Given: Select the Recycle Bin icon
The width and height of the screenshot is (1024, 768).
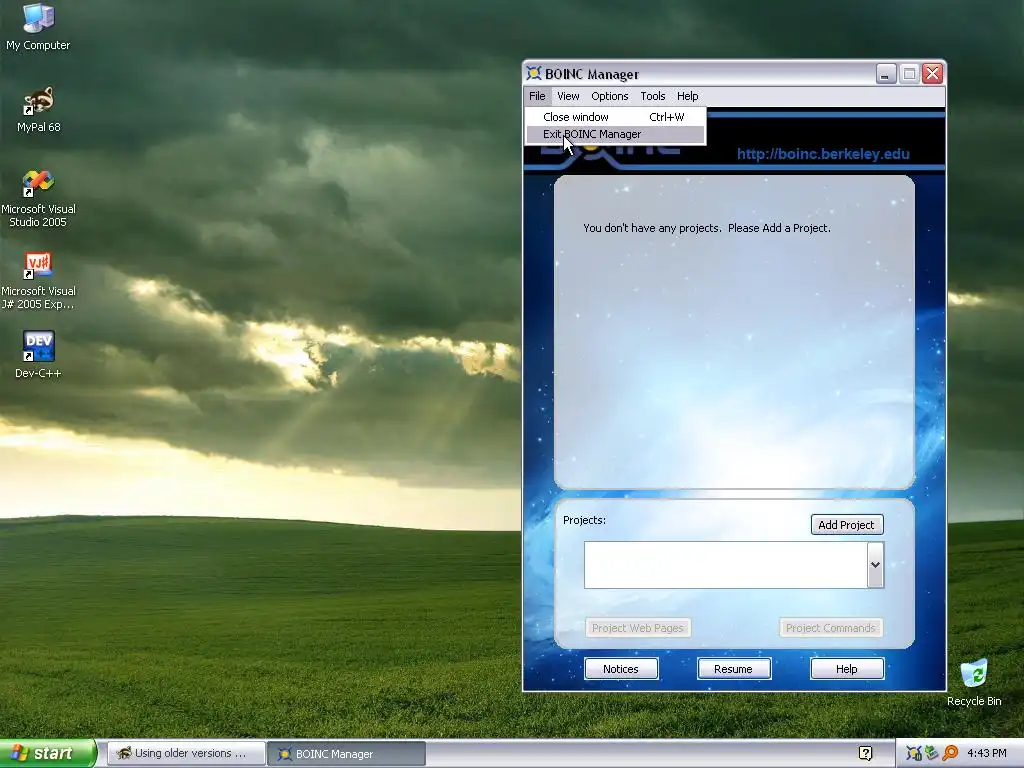Looking at the screenshot, I should point(974,682).
